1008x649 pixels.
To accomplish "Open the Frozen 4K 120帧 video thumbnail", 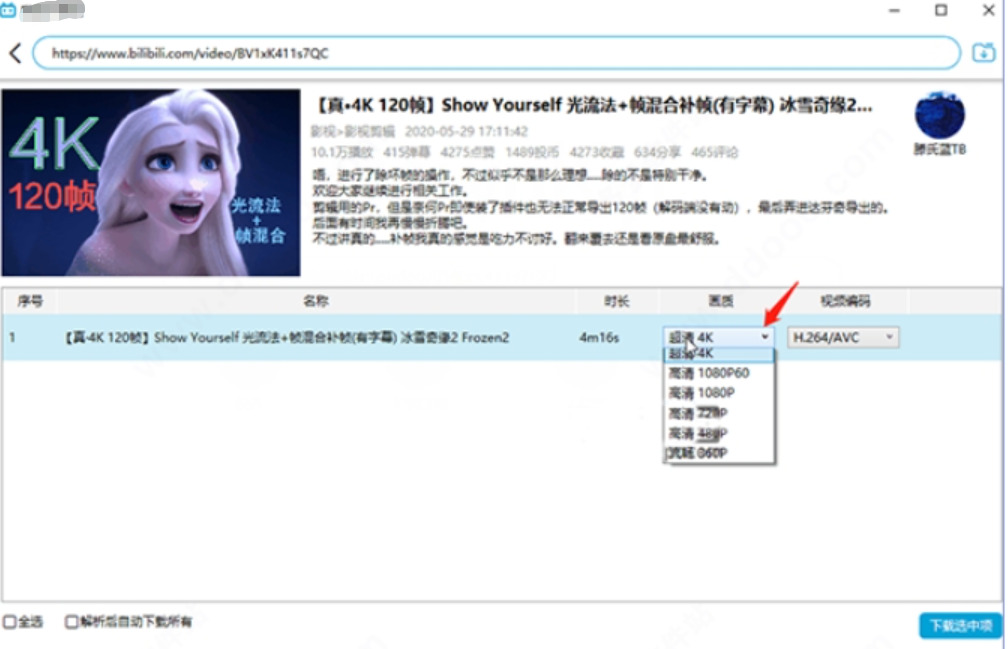I will 150,182.
